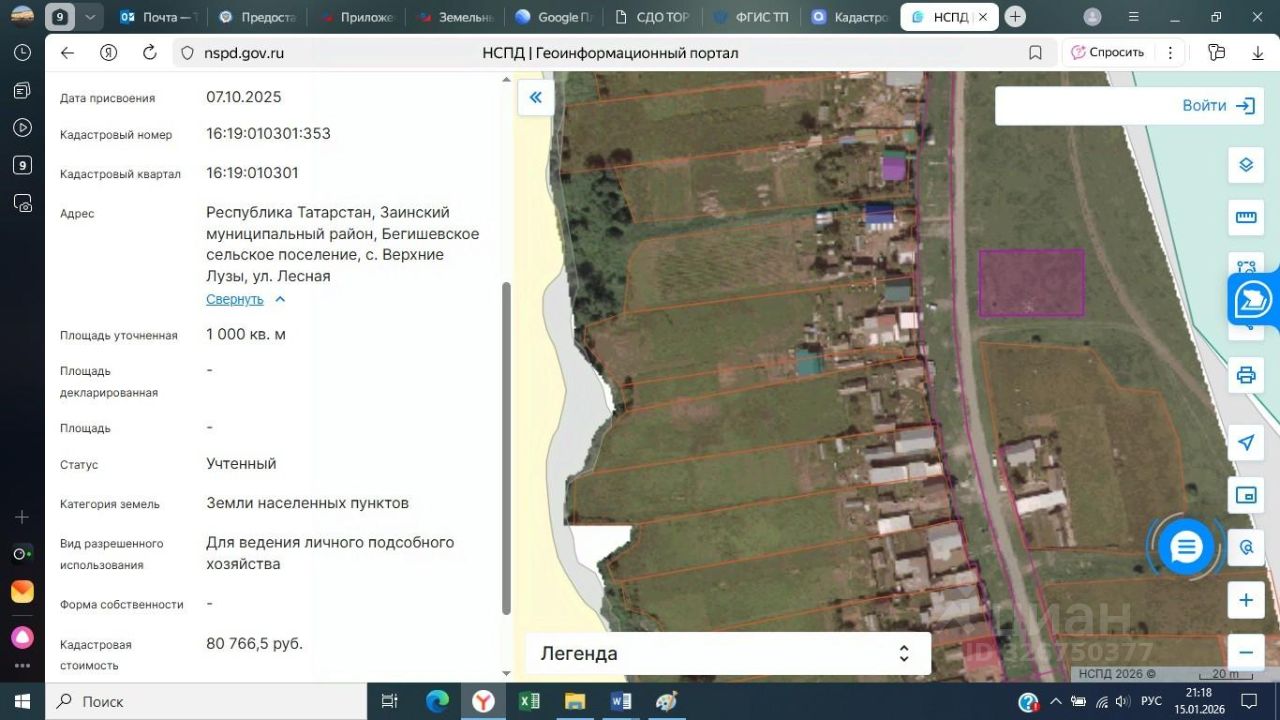Open the sidebar video player icon
The width and height of the screenshot is (1280, 720).
[x=22, y=127]
